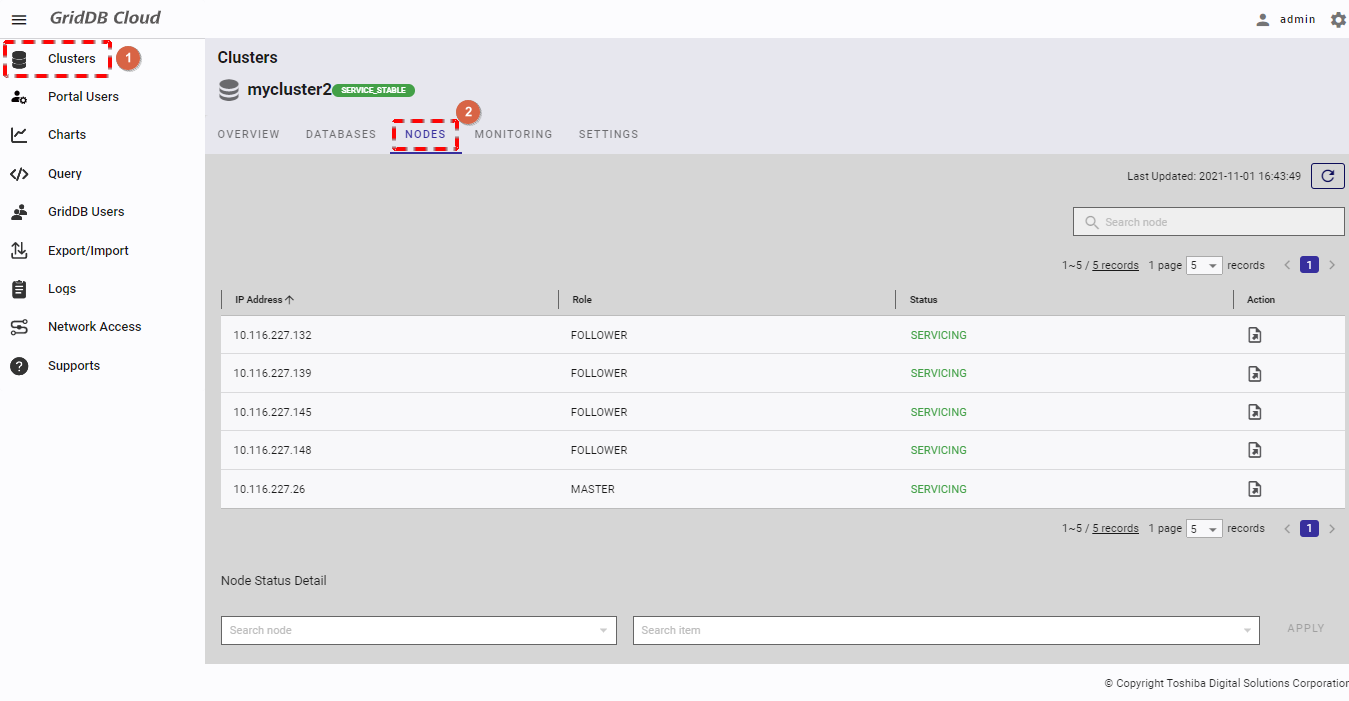1349x701 pixels.
Task: Open detail action for node 10.116.227.132
Action: tap(1255, 335)
